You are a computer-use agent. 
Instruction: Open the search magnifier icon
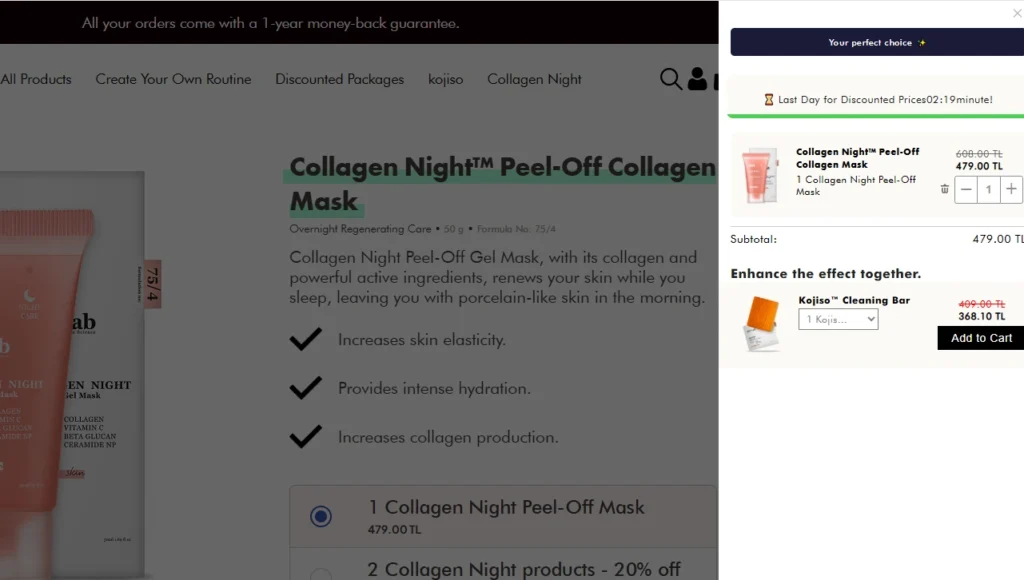670,80
